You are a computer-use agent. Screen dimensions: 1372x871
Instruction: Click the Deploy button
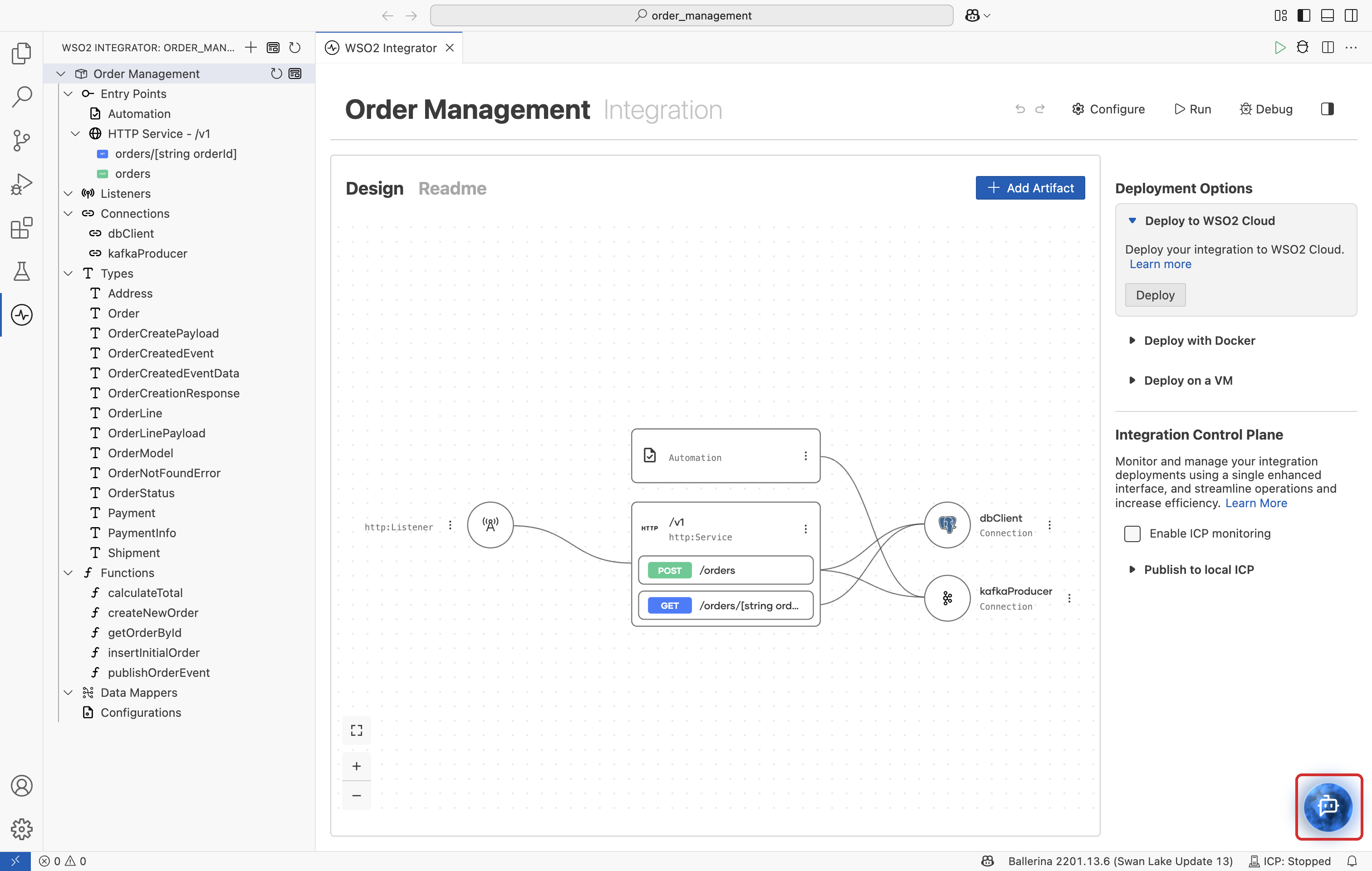click(x=1155, y=295)
